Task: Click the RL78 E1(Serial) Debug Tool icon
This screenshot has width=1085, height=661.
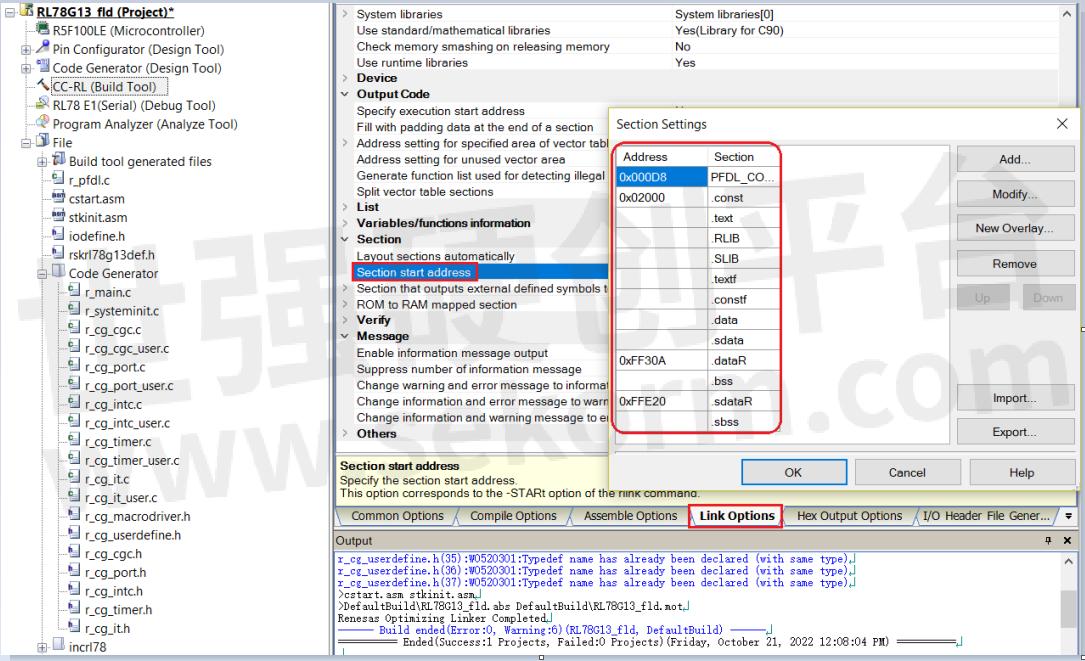Action: tap(43, 105)
